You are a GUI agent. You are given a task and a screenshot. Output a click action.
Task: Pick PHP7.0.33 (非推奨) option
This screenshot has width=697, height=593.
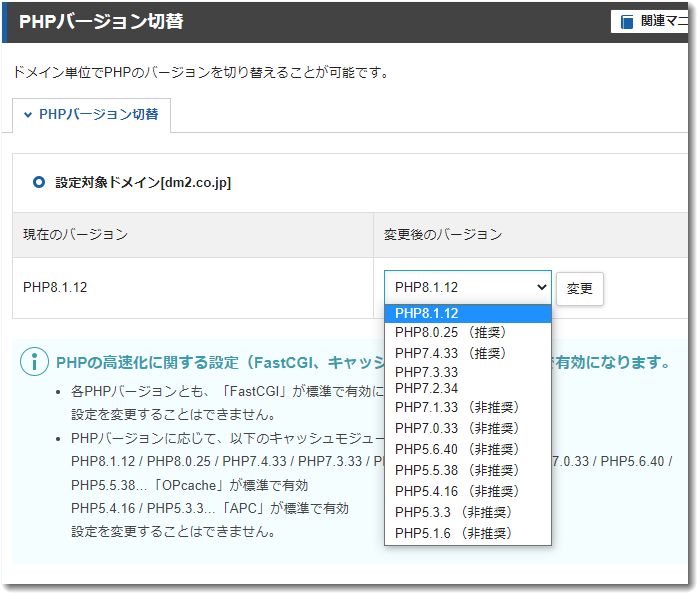point(468,428)
